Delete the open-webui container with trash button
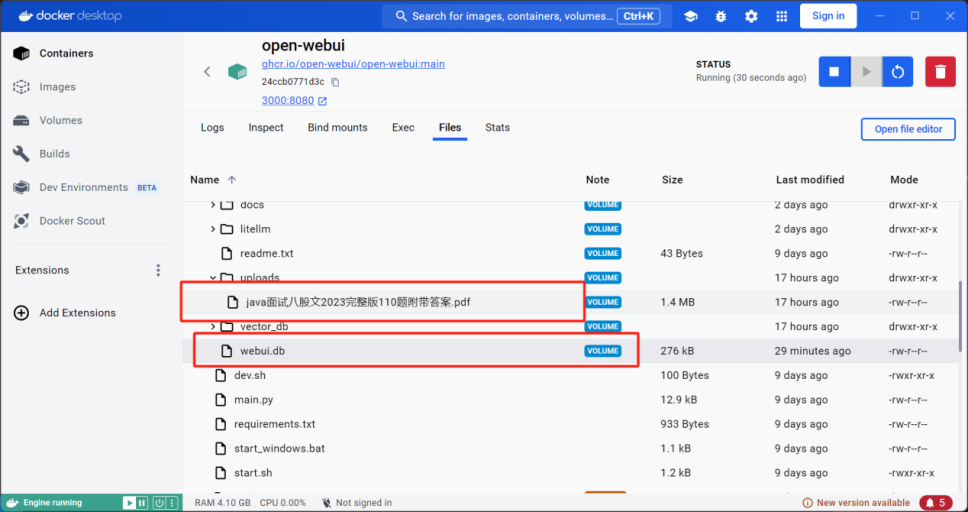The width and height of the screenshot is (968, 512). click(940, 72)
